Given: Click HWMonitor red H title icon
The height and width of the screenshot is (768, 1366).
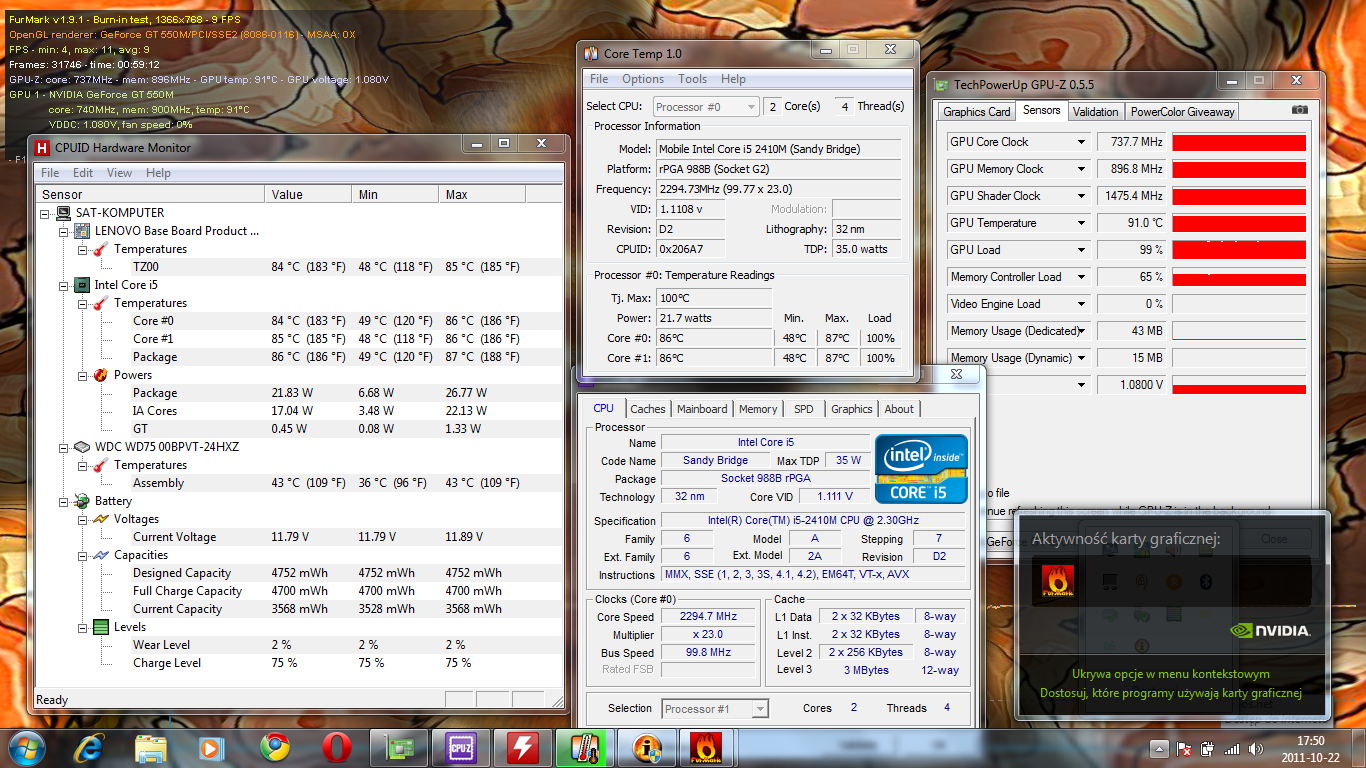Looking at the screenshot, I should [43, 148].
